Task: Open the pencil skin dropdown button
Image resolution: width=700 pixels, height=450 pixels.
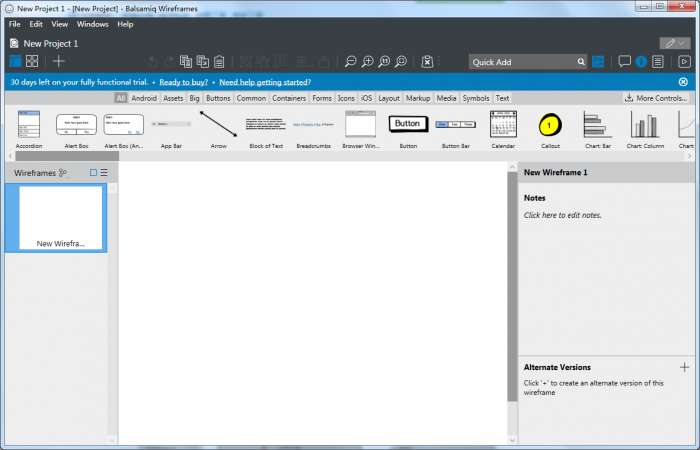Action: point(675,43)
